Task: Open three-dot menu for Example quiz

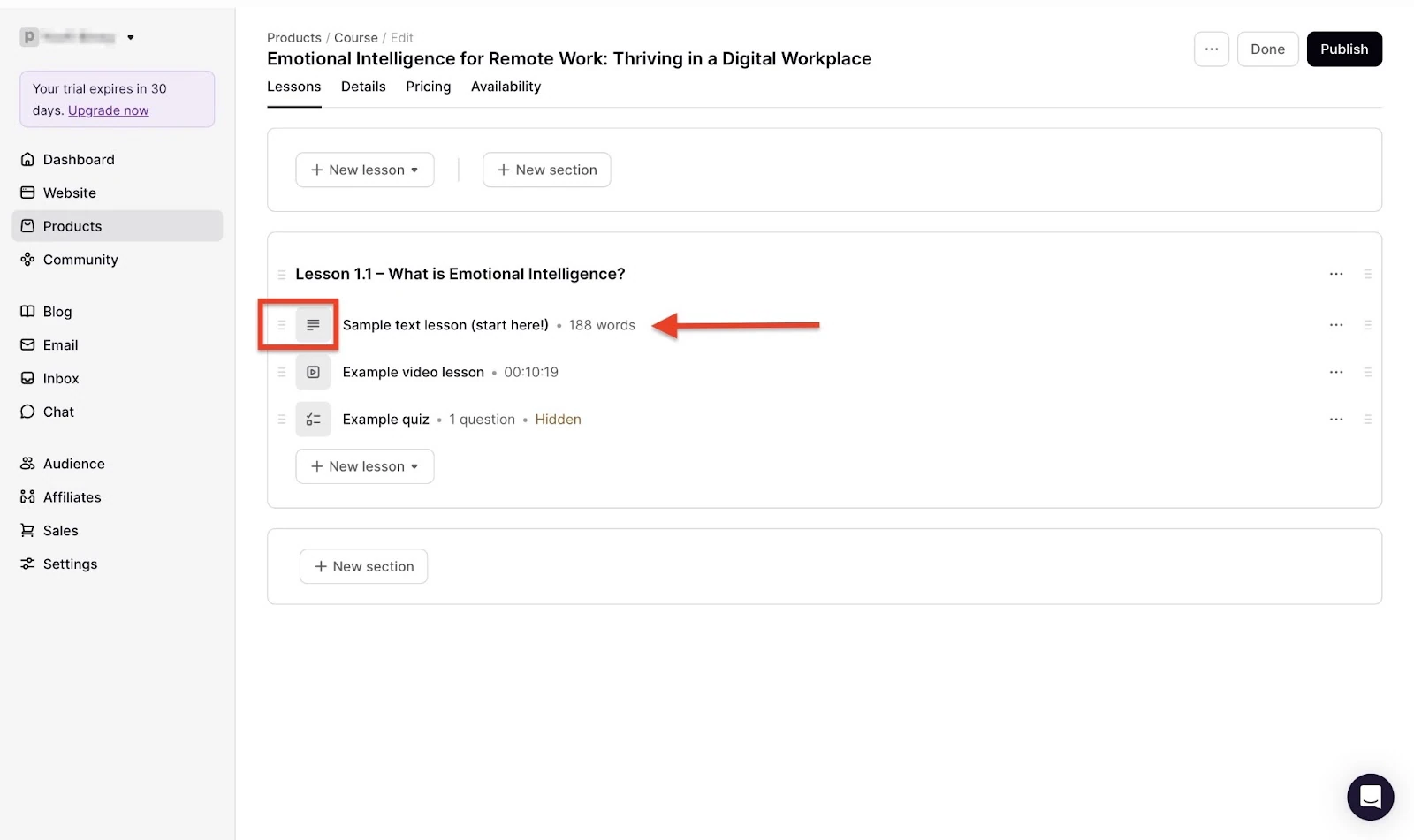Action: 1336,420
